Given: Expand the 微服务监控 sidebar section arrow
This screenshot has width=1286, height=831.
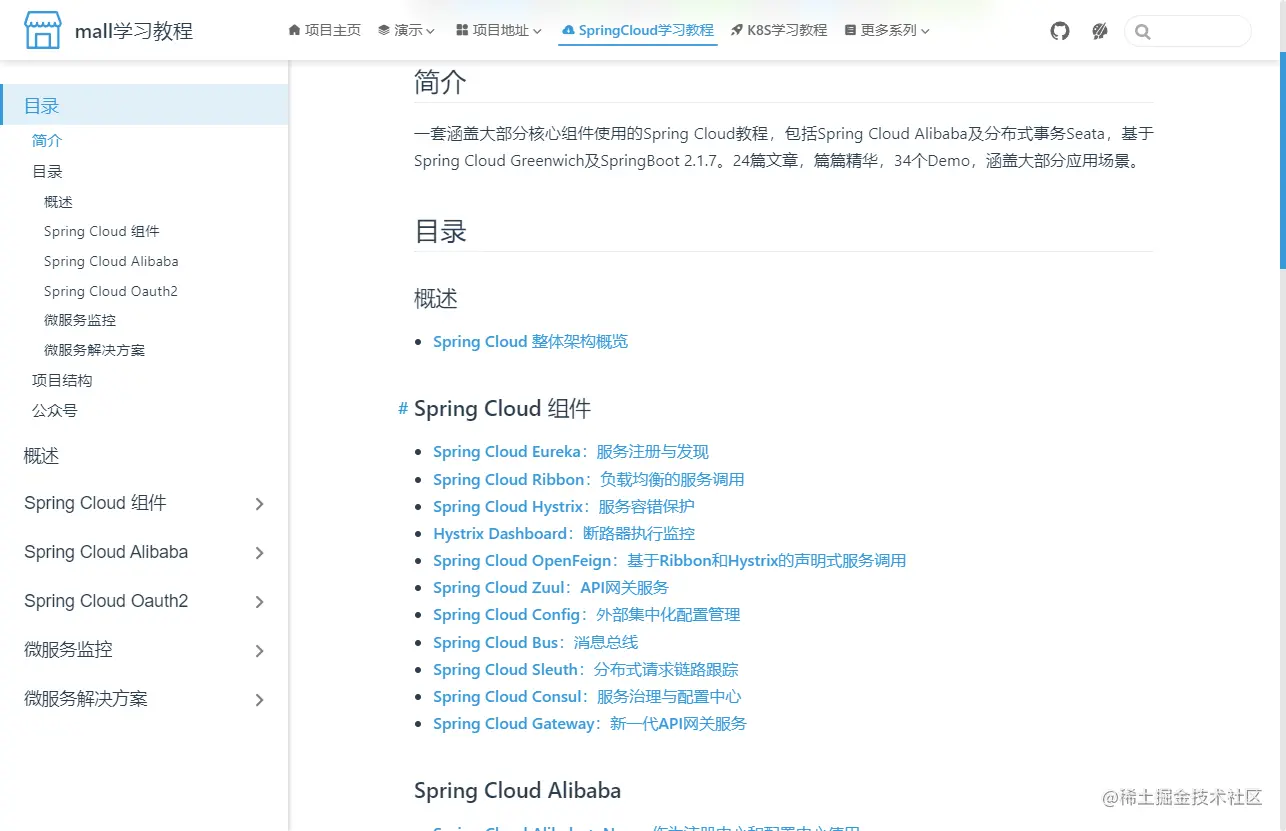Looking at the screenshot, I should pos(259,651).
